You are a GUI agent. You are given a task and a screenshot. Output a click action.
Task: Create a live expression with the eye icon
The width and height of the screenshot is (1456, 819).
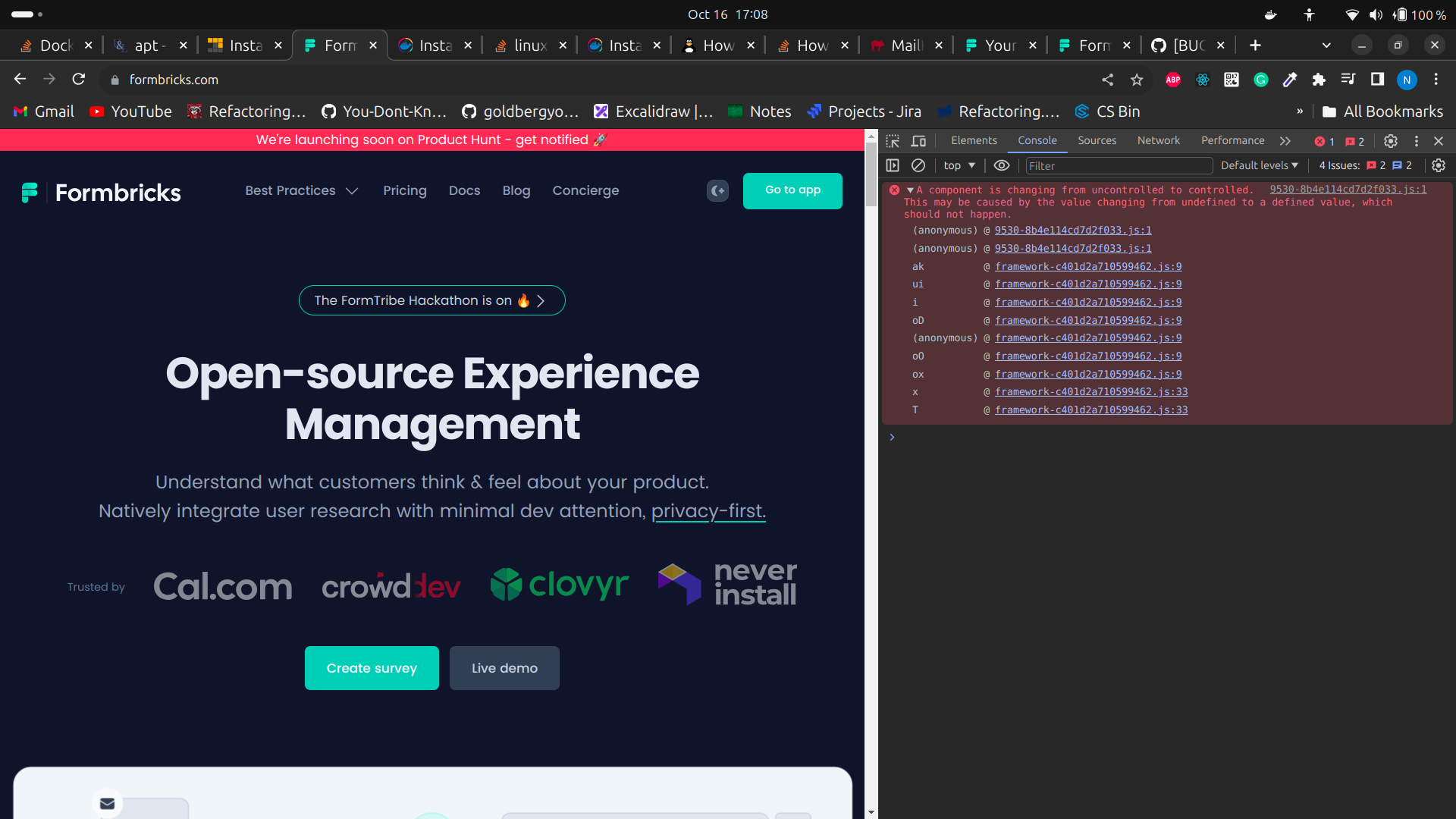click(x=1002, y=165)
